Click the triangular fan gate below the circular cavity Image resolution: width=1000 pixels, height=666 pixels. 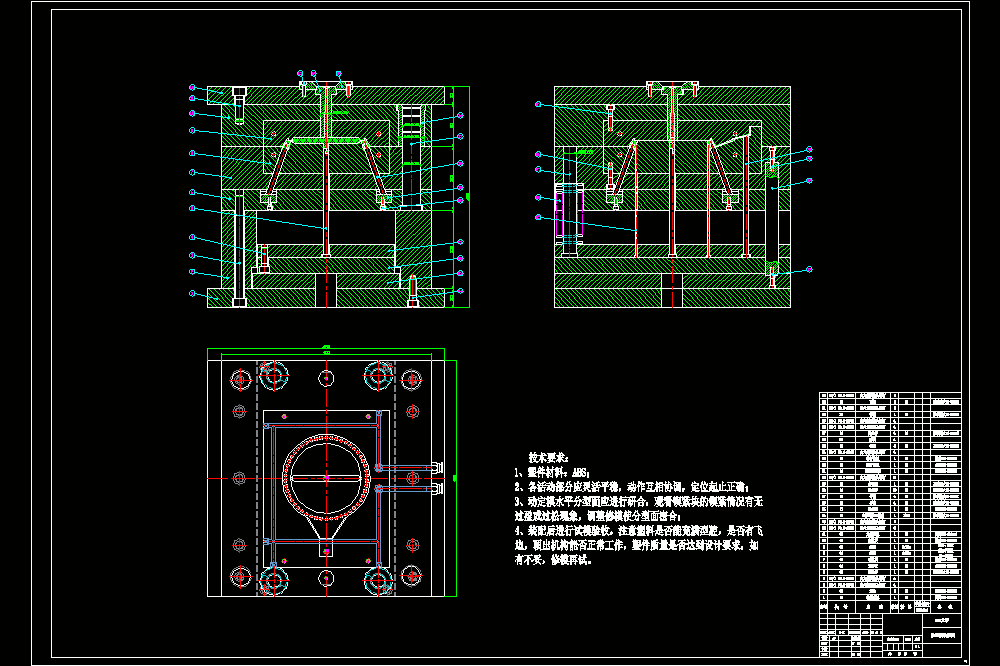pos(326,529)
